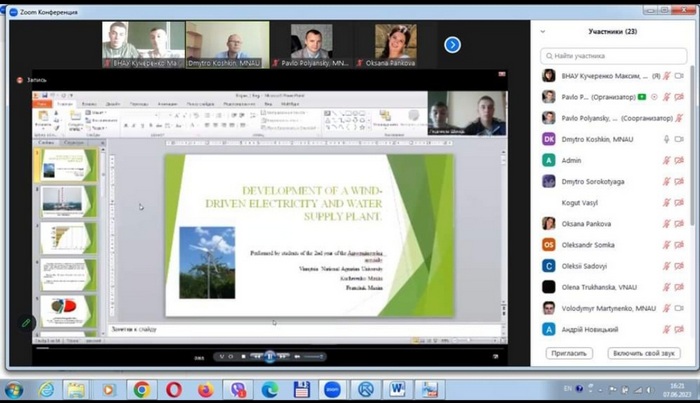Viewport: 700px width, 403px height.
Task: Click the rewind button in media player
Action: pos(257,356)
